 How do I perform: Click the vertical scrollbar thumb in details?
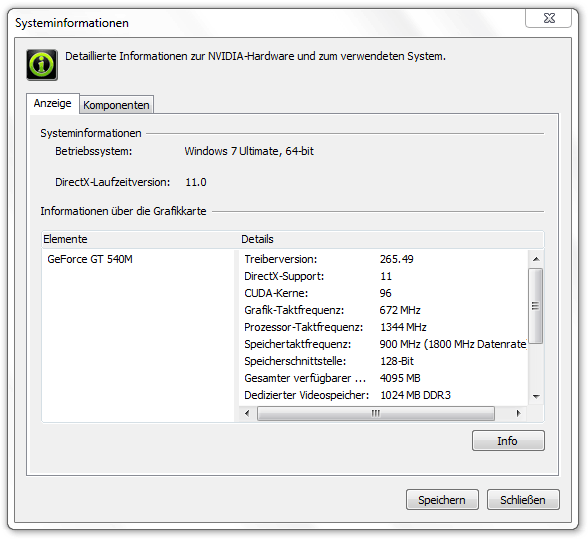[x=536, y=305]
